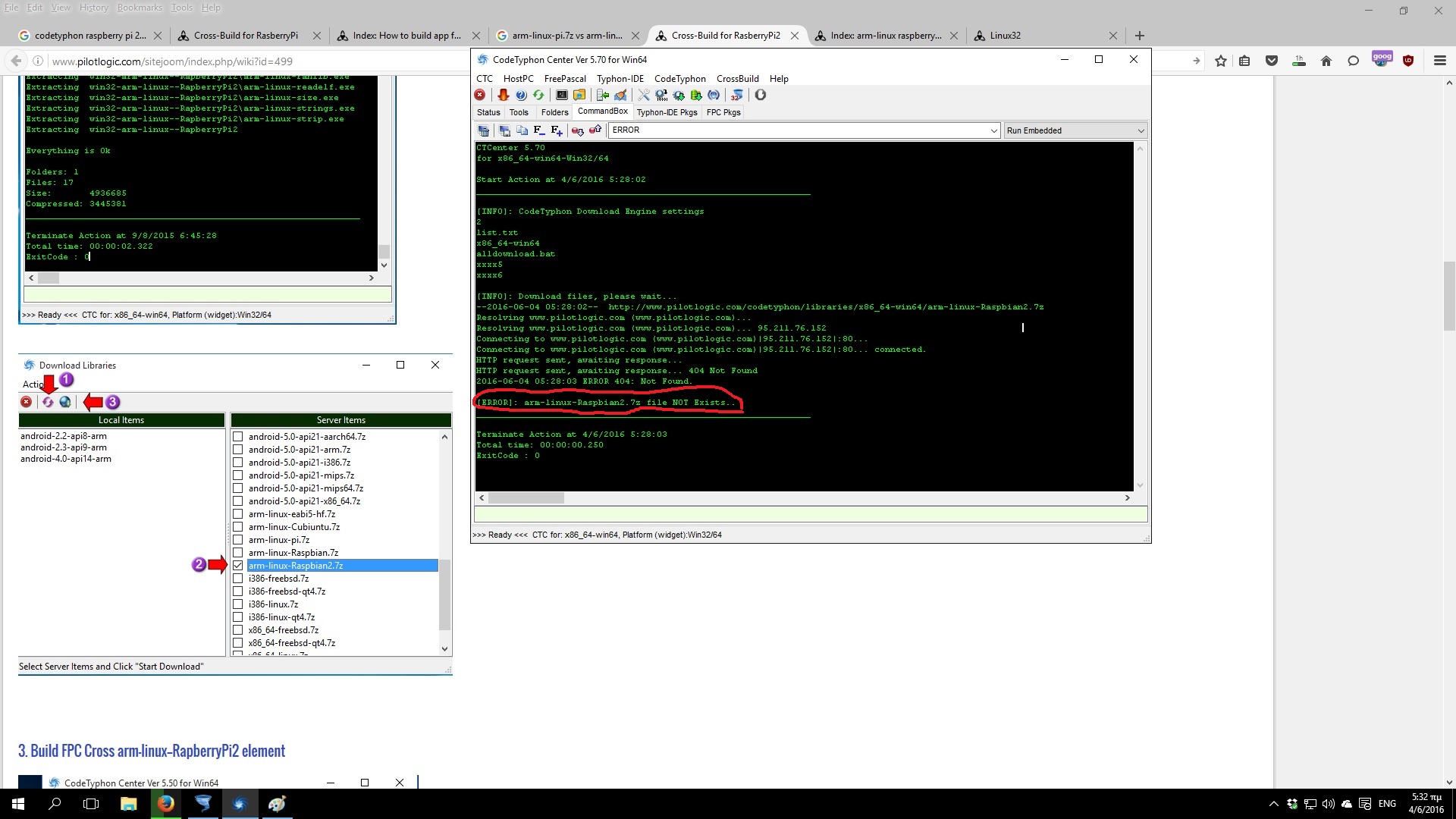Check arm-linux-pi.7z checkbox
The height and width of the screenshot is (819, 1456).
[238, 540]
